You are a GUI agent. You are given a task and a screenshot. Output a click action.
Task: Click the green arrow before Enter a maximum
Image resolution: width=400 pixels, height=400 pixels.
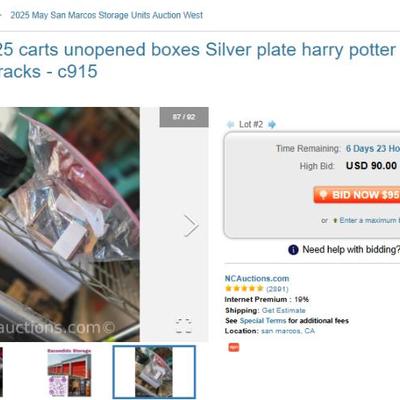click(x=335, y=220)
